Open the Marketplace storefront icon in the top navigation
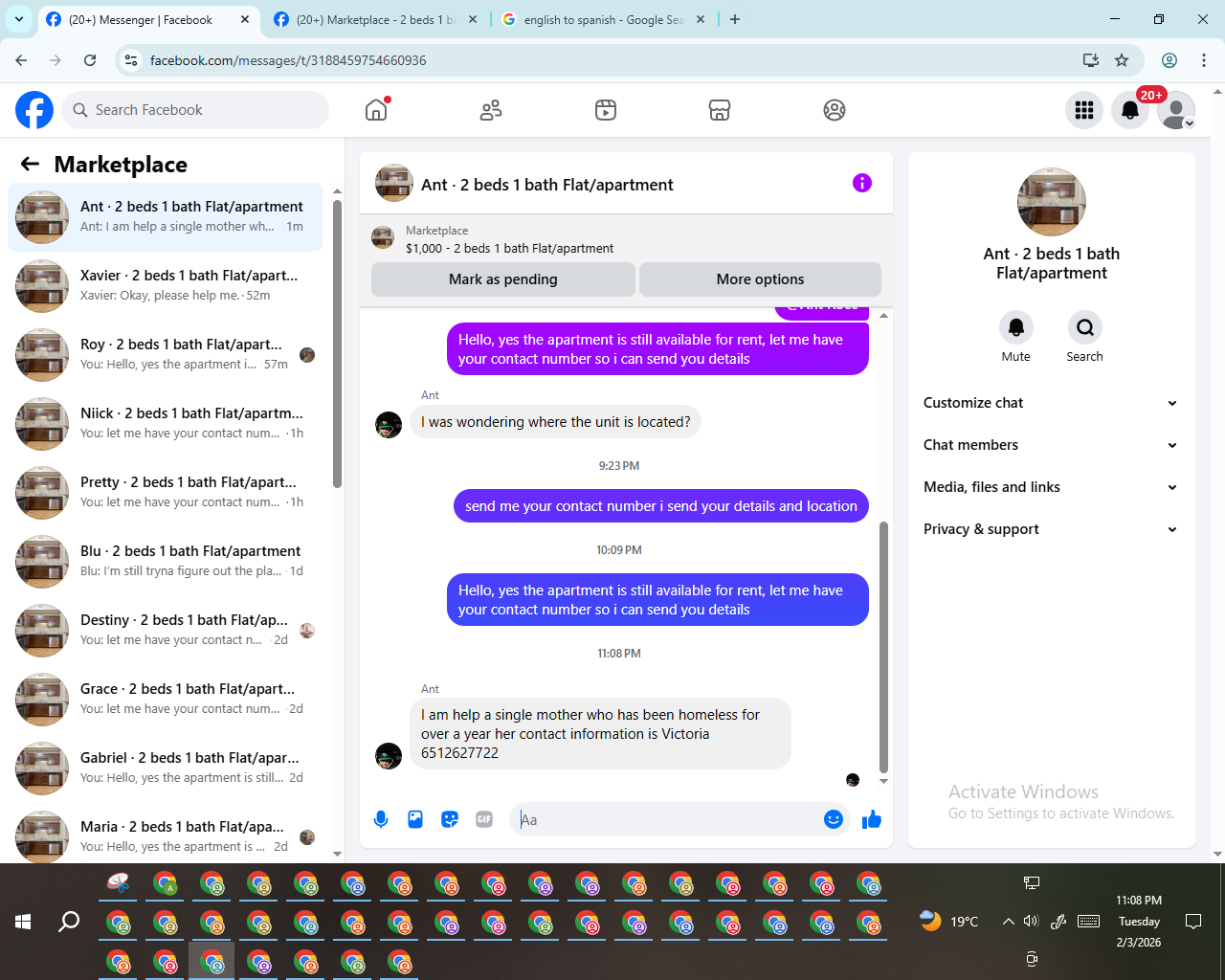The image size is (1225, 980). coord(720,110)
